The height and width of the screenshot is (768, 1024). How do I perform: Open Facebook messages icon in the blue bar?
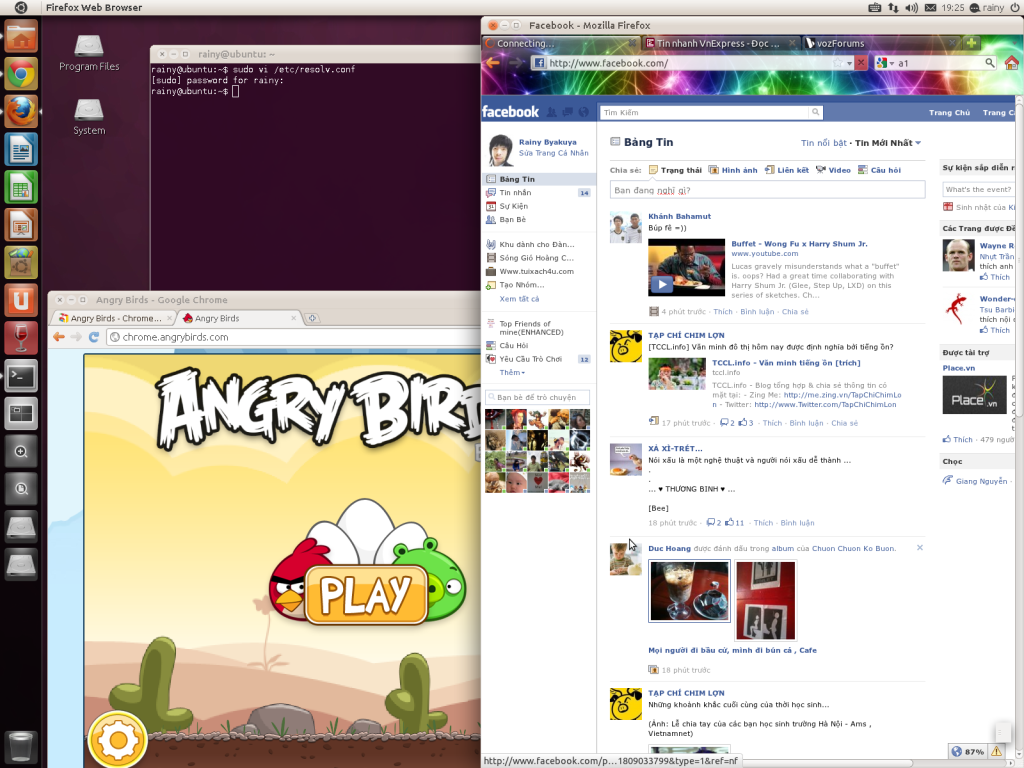tap(568, 112)
